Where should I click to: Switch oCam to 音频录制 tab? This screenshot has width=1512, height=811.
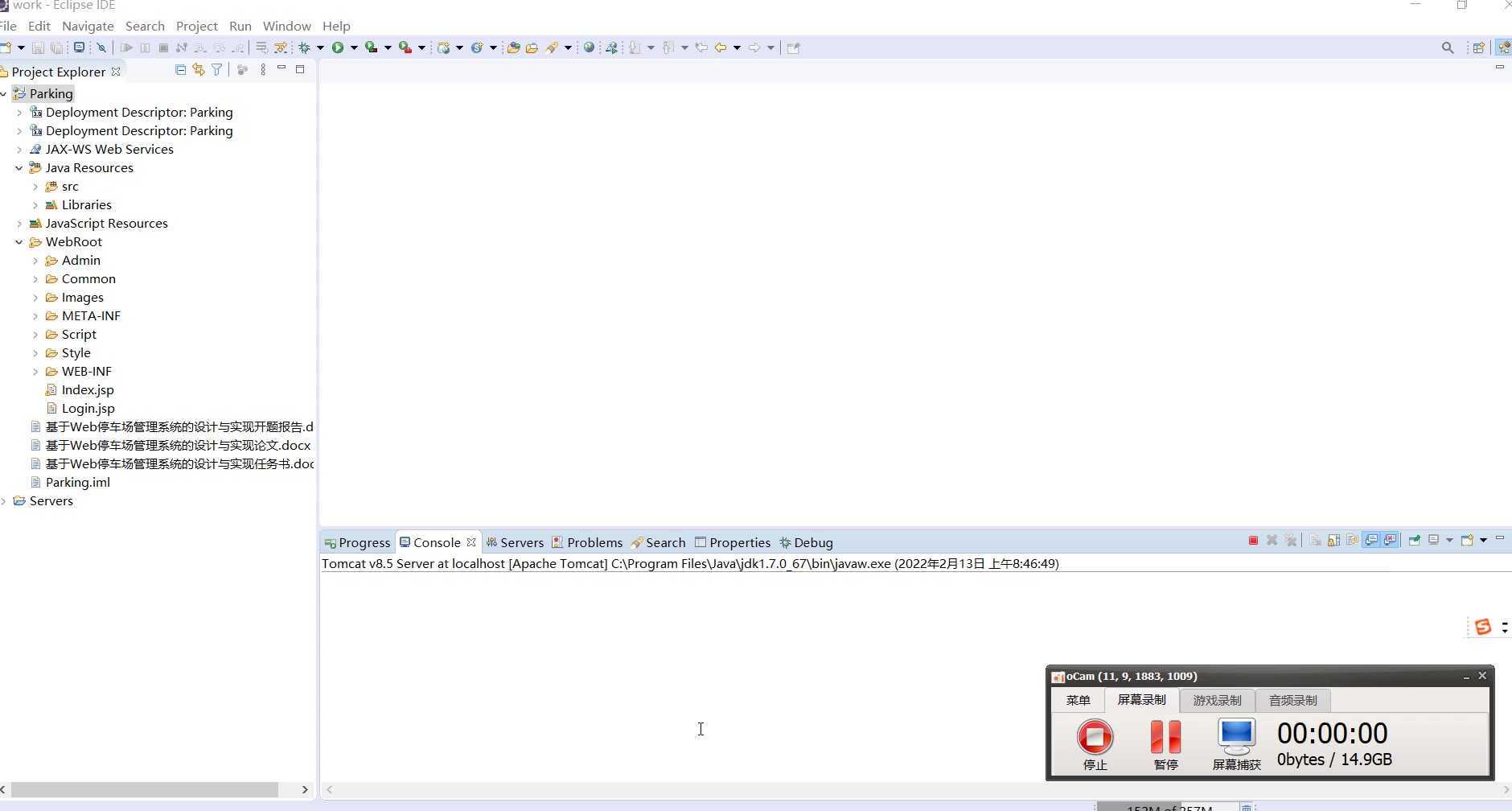pyautogui.click(x=1292, y=700)
